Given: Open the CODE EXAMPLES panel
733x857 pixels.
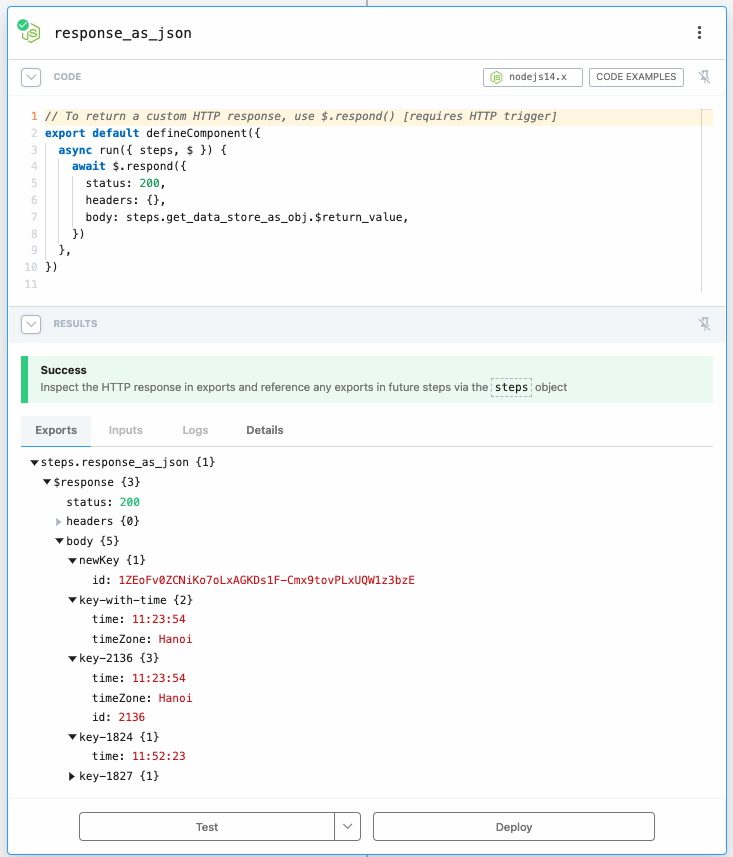Looking at the screenshot, I should pos(636,77).
